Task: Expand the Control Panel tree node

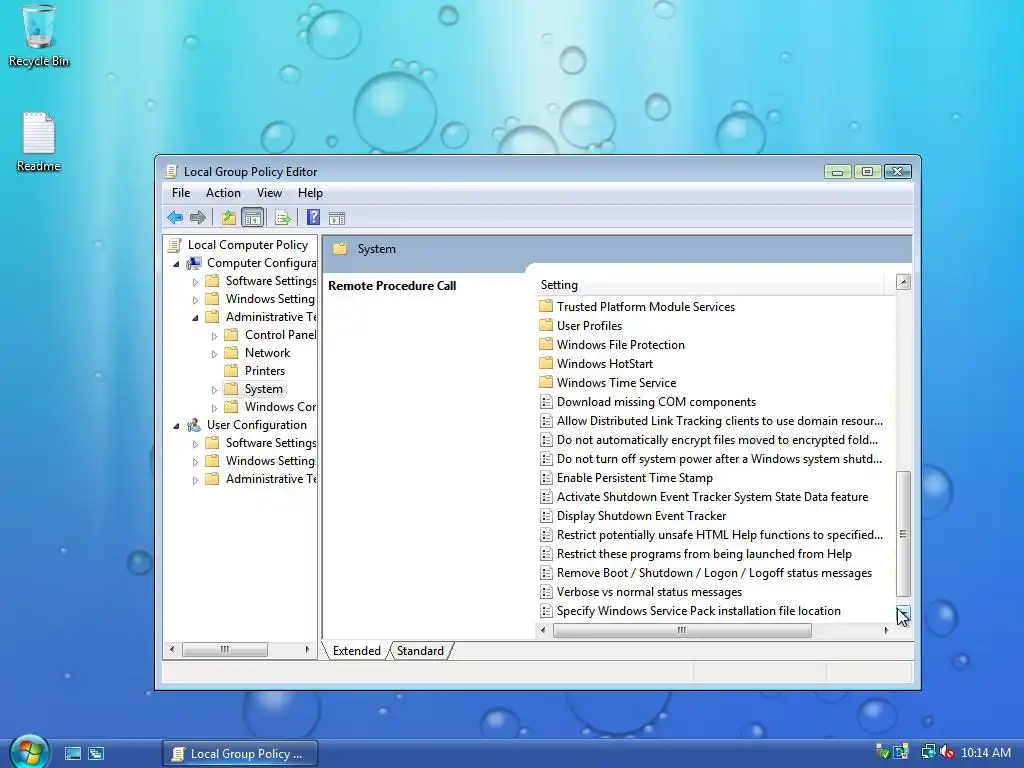Action: 214,336
